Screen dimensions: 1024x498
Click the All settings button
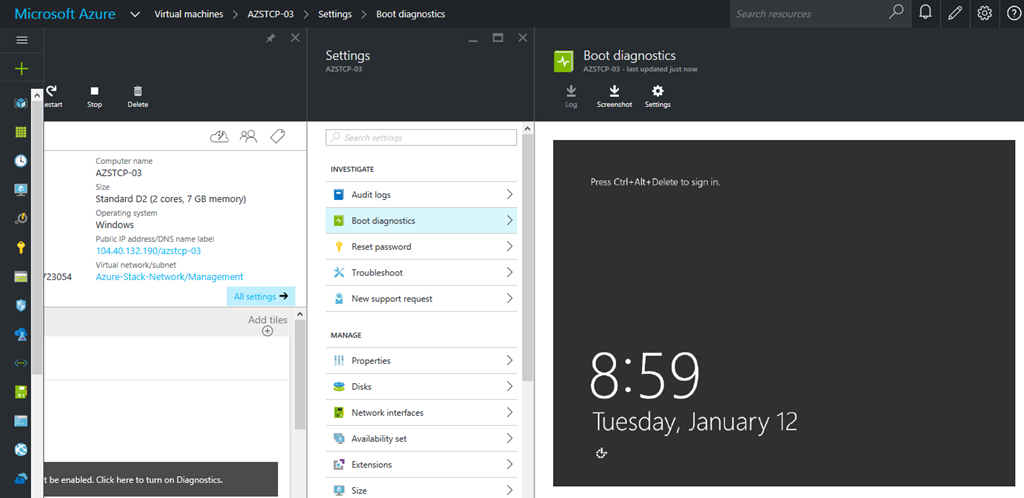tap(260, 296)
